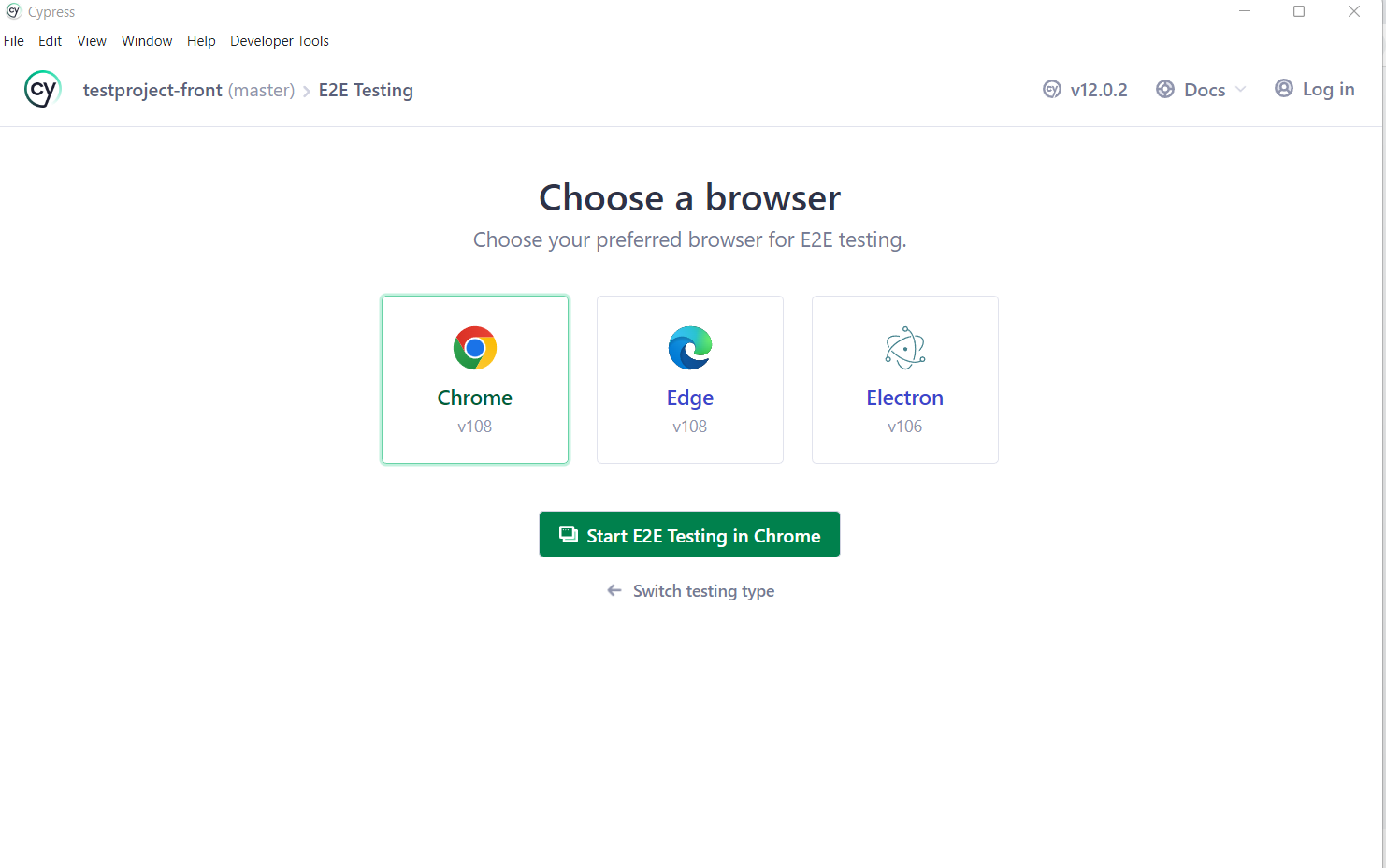Click the Cypress logo in the header

click(42, 88)
